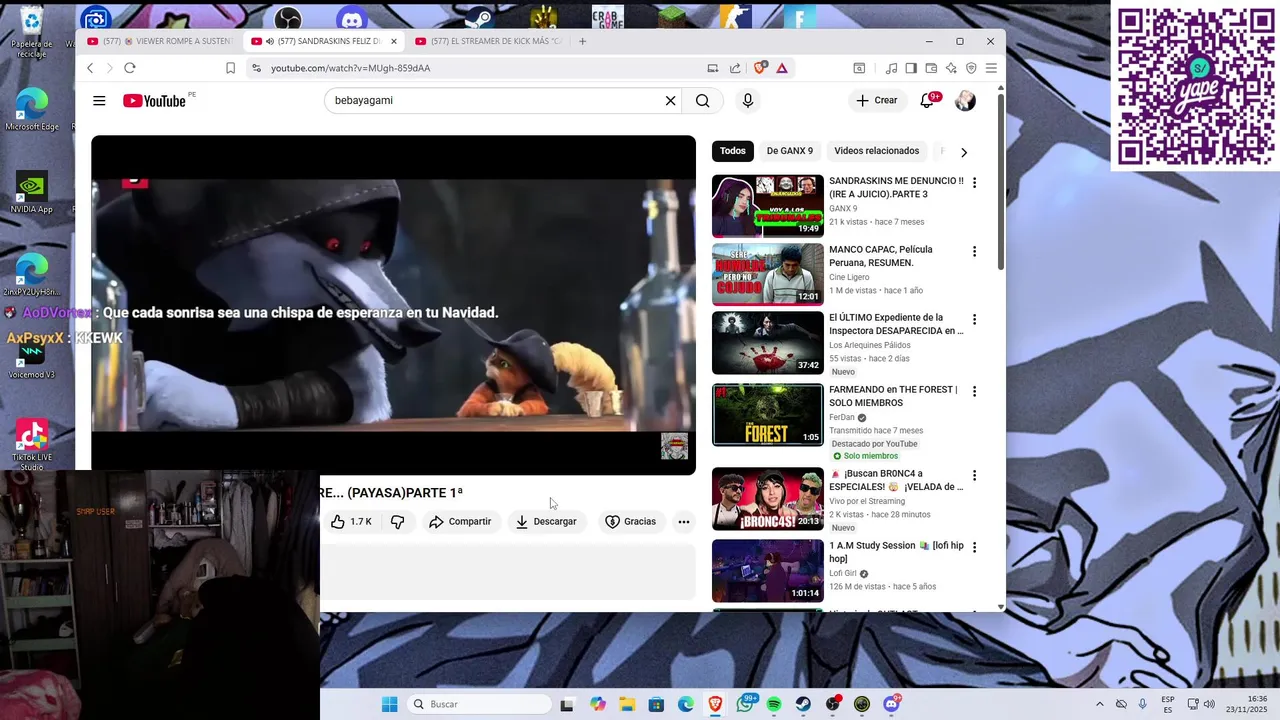Screen dimensions: 1280x720
Task: Open options for El ÚLTIMO Expediente video
Action: point(974,319)
